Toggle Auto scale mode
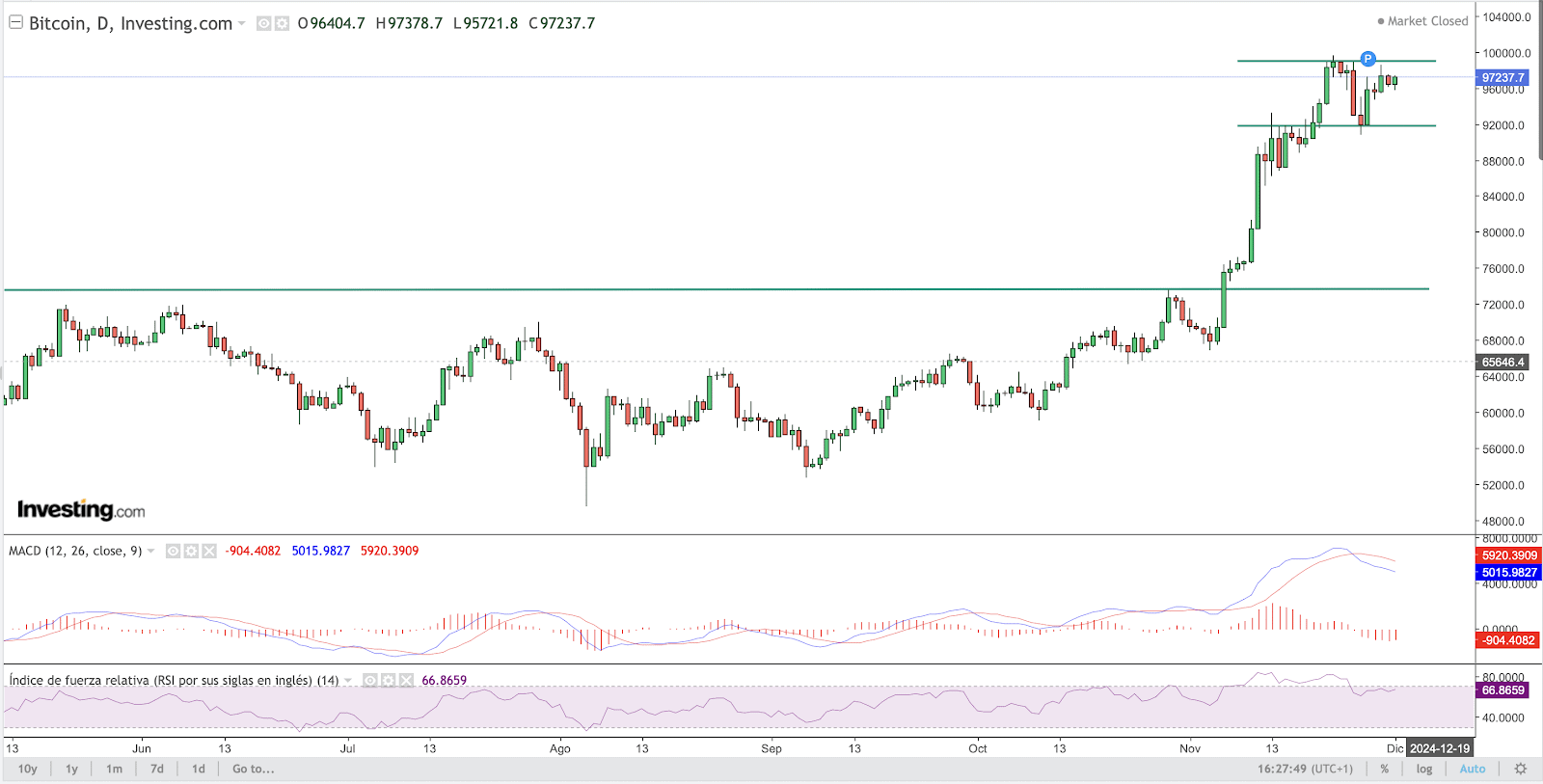 click(1473, 769)
